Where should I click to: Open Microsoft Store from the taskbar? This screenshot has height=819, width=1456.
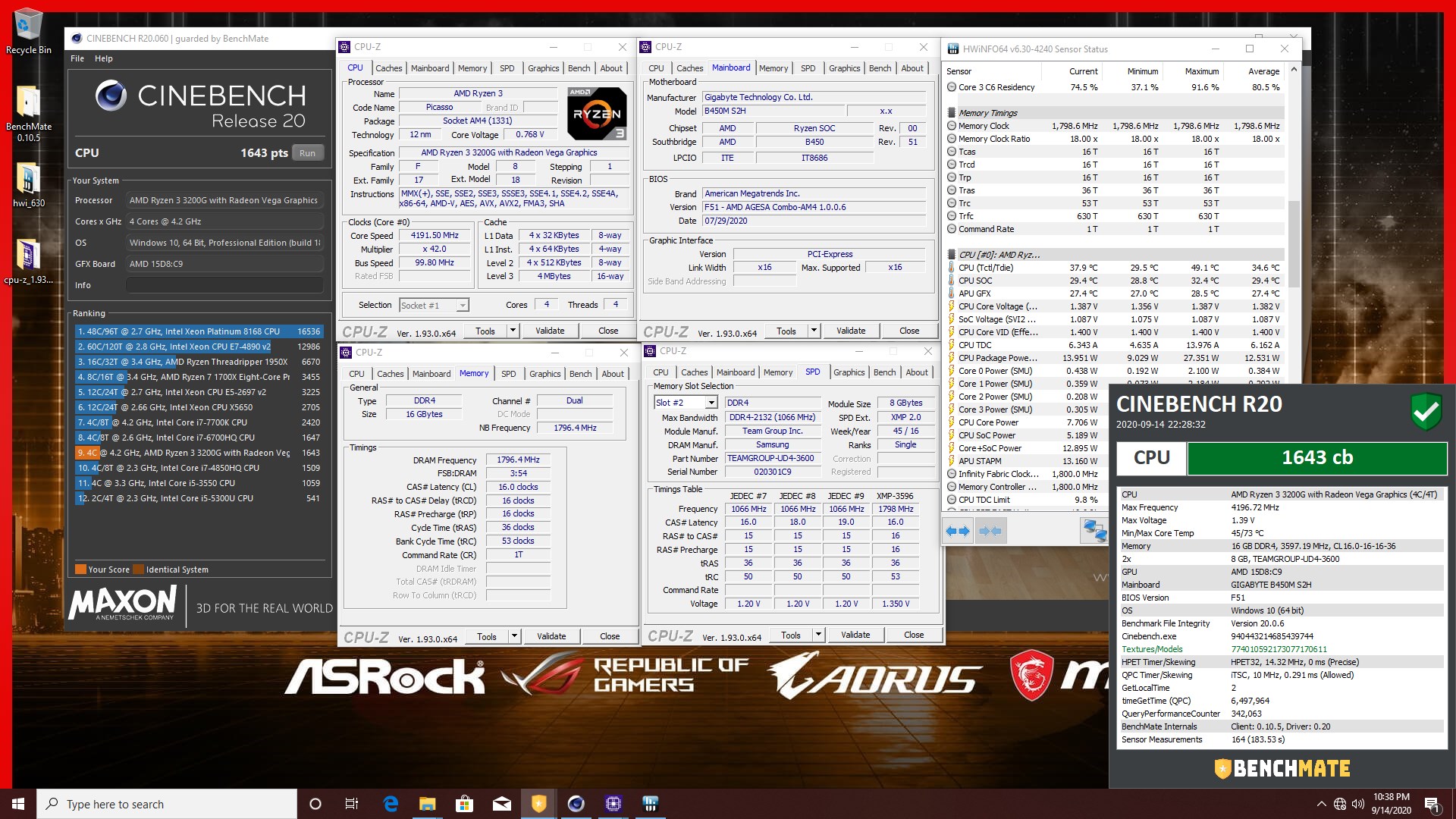point(465,804)
